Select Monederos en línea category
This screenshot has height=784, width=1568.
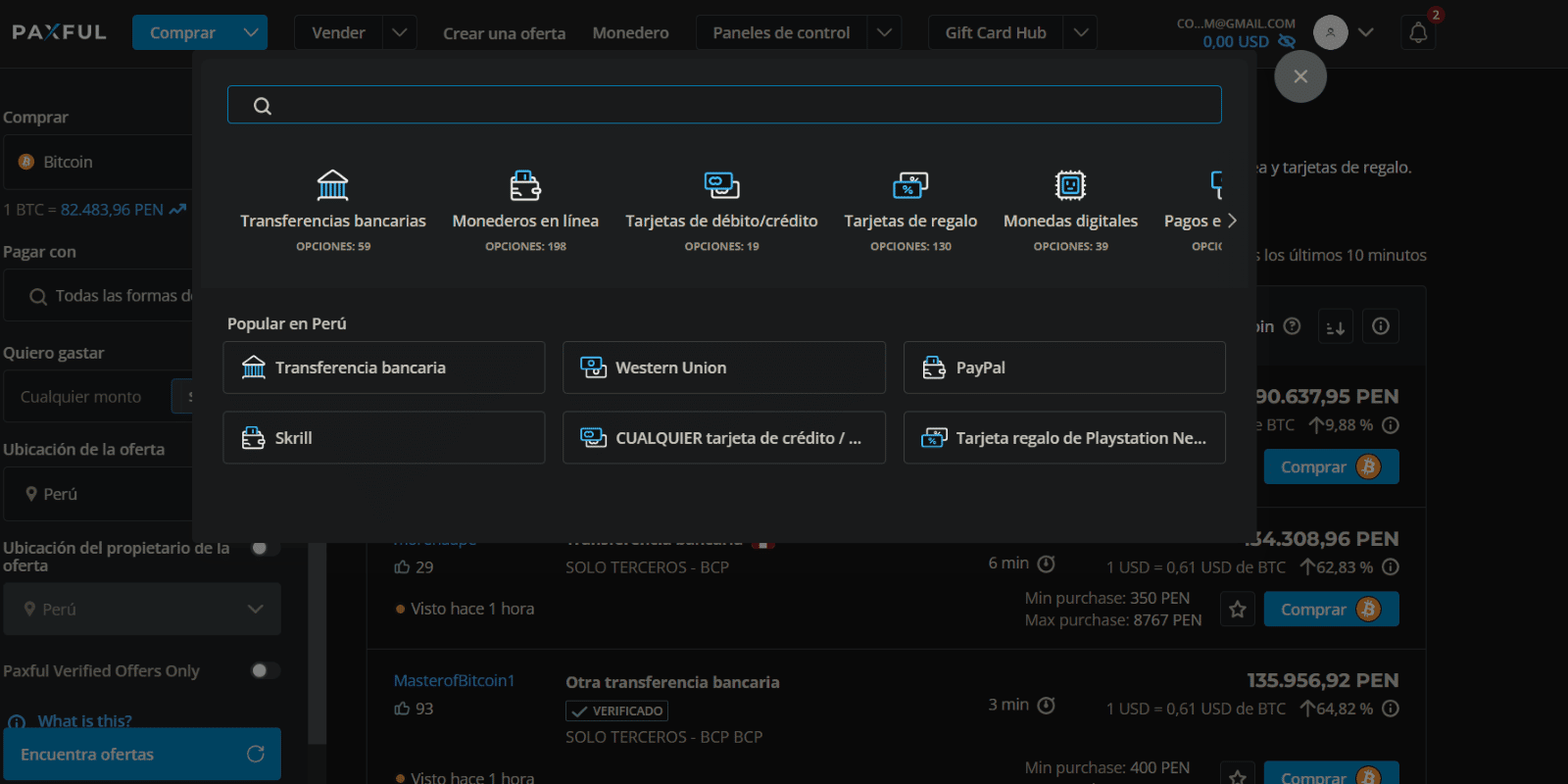tap(525, 211)
